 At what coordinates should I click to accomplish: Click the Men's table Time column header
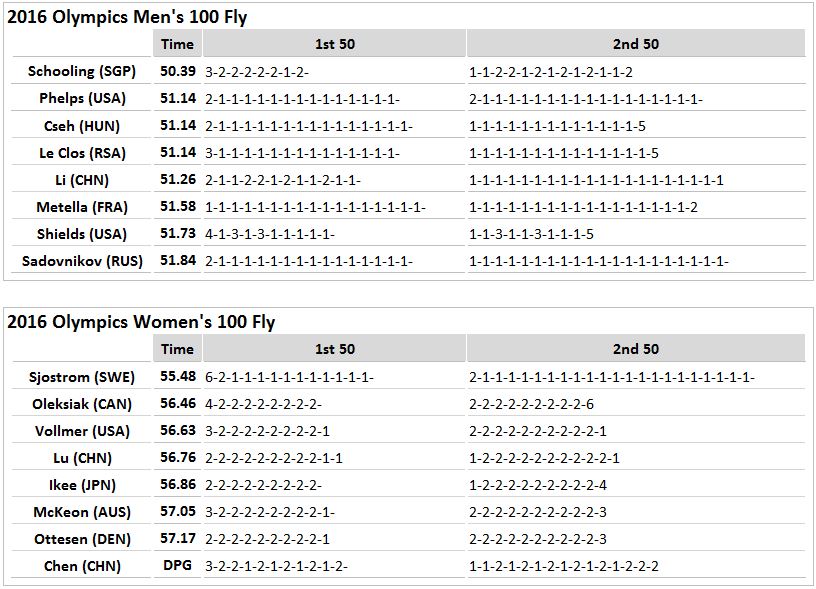(x=177, y=44)
